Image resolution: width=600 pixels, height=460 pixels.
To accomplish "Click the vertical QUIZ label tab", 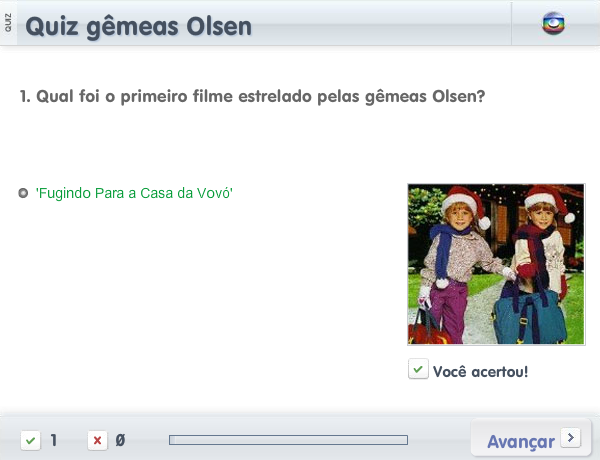I will (x=8, y=23).
